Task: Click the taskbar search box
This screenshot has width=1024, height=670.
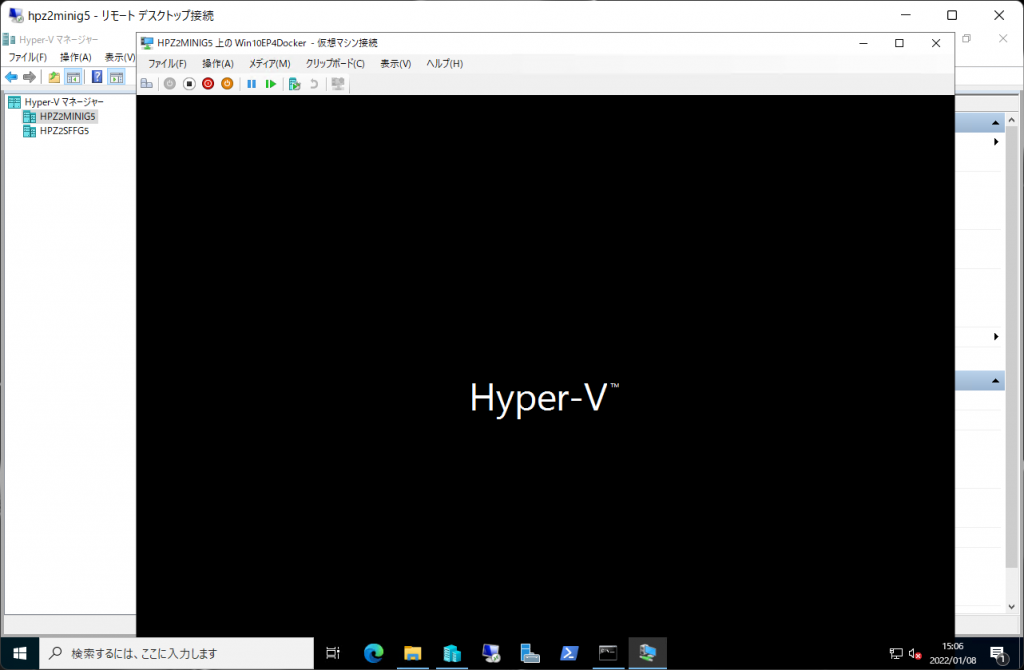Action: pos(176,653)
